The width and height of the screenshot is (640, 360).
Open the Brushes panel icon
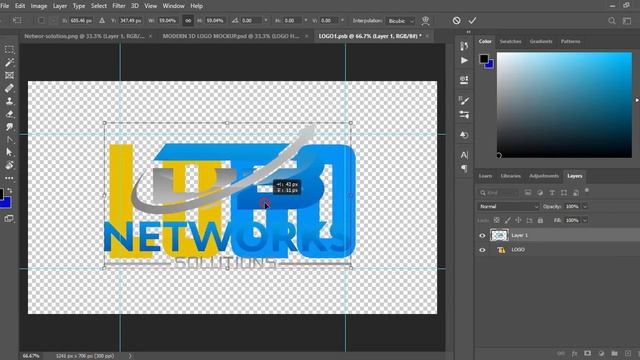pyautogui.click(x=464, y=100)
